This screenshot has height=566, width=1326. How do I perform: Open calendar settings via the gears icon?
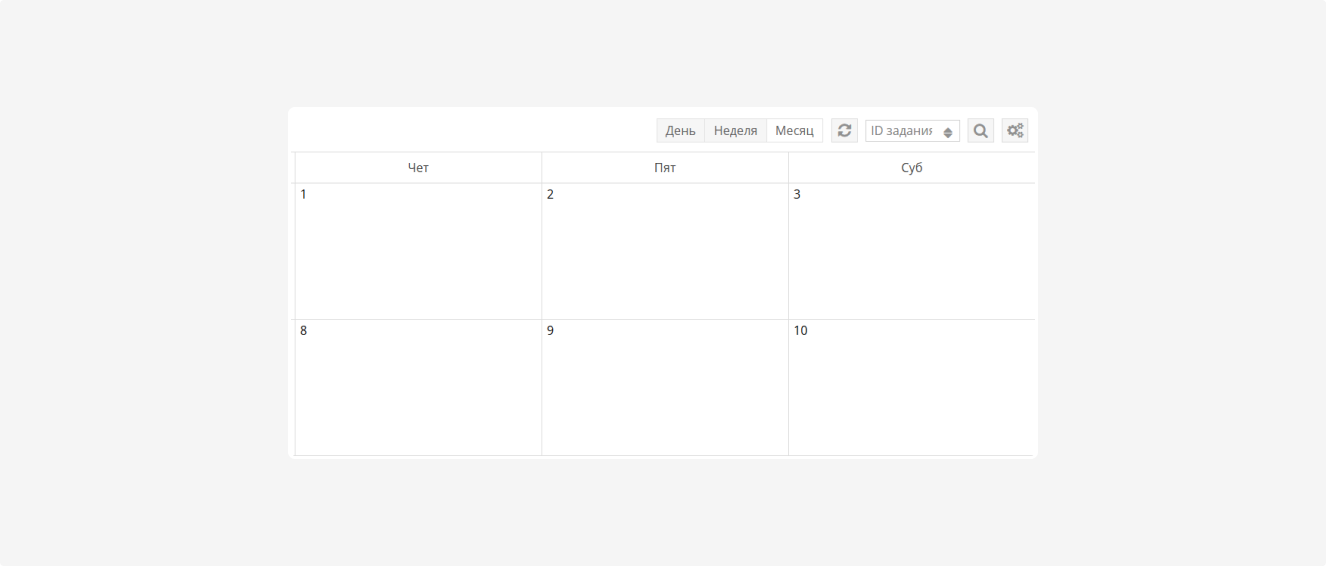coord(1015,131)
